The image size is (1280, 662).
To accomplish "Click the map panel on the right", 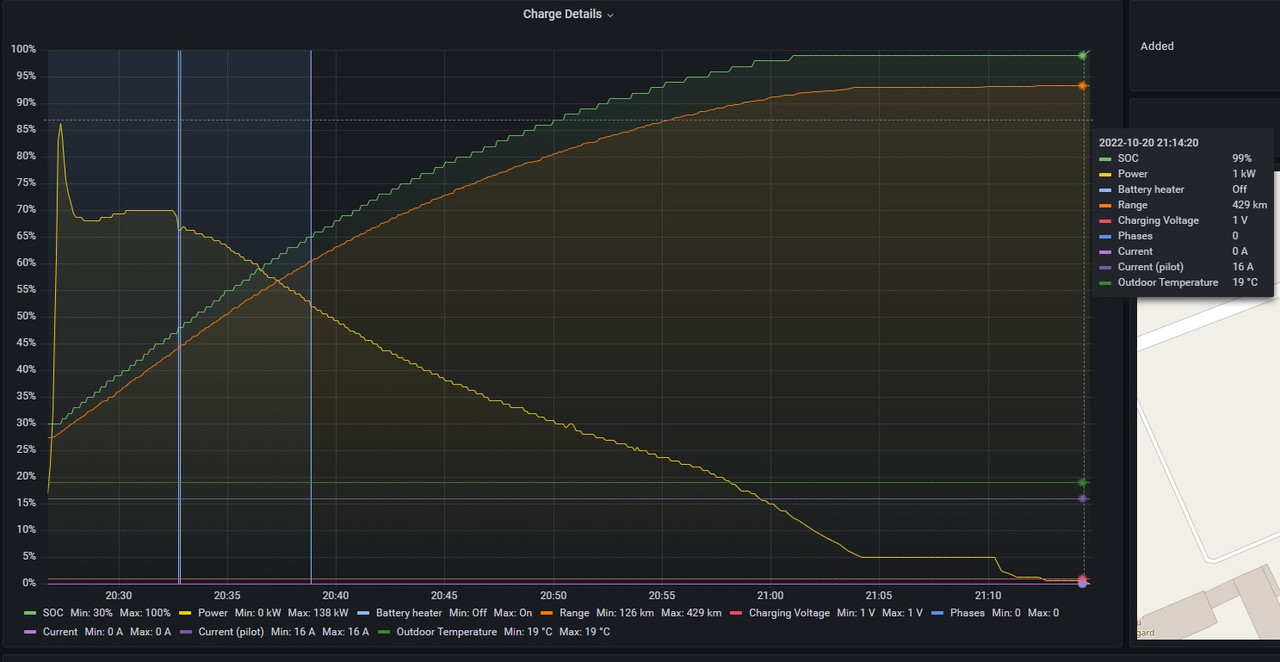I will pyautogui.click(x=1208, y=405).
